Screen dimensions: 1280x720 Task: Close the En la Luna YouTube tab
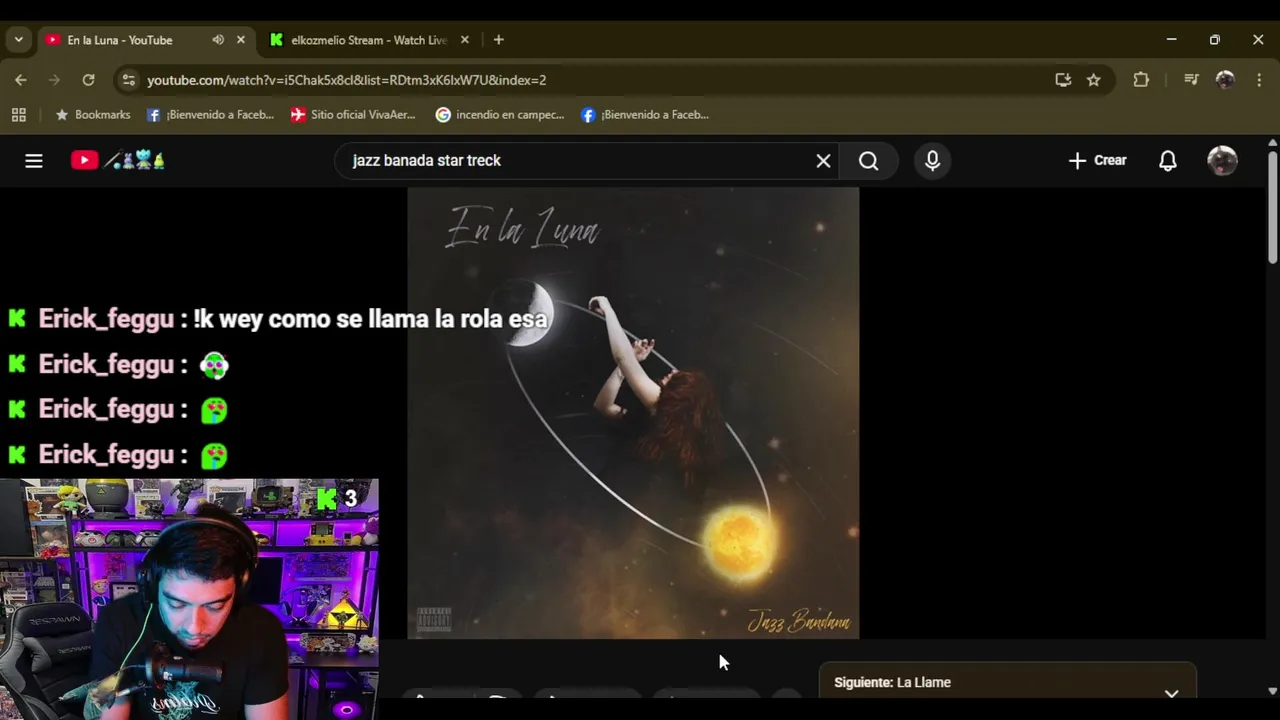[241, 40]
